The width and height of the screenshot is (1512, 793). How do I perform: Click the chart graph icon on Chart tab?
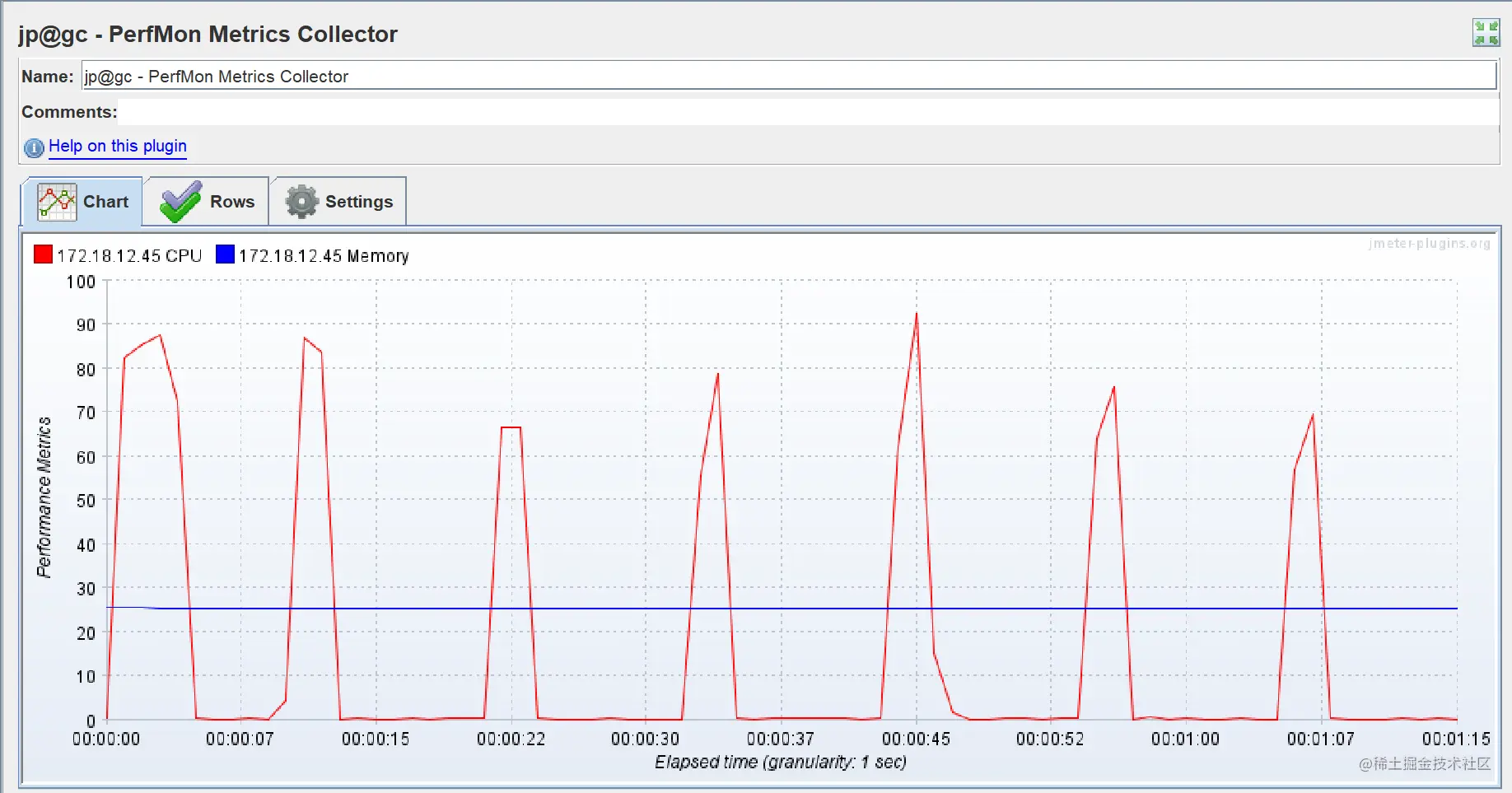tap(57, 202)
